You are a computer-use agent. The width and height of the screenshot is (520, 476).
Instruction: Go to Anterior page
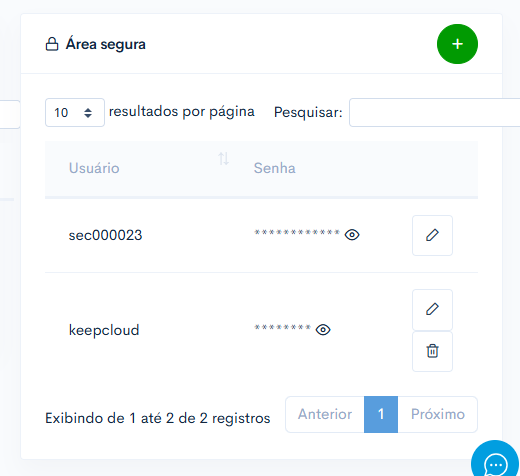325,414
